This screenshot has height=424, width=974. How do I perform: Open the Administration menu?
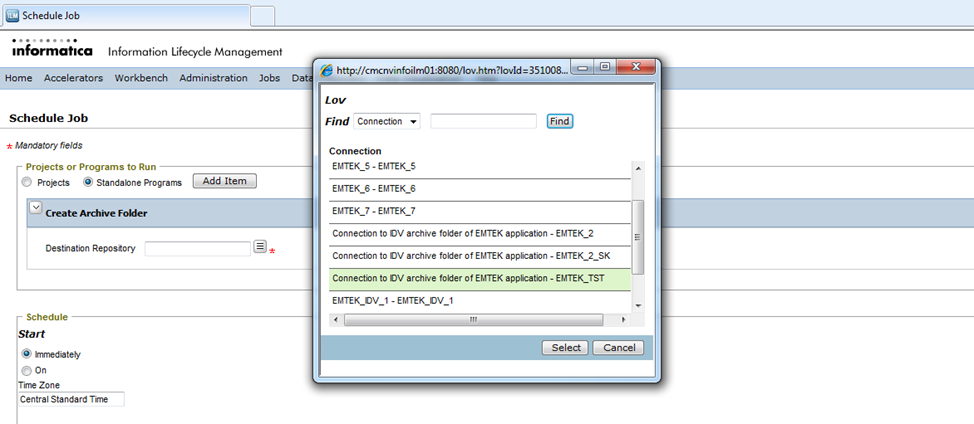213,78
